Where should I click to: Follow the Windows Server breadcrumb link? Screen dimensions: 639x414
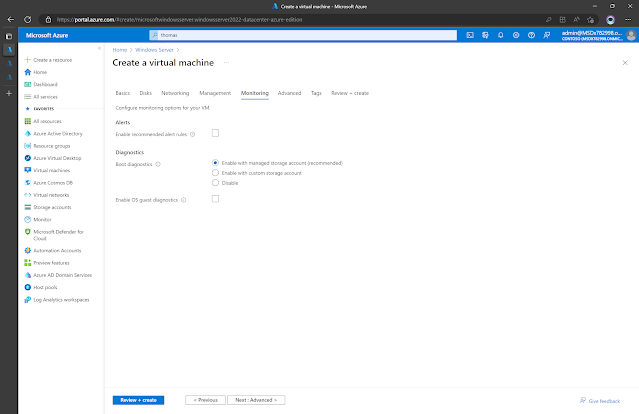point(154,50)
